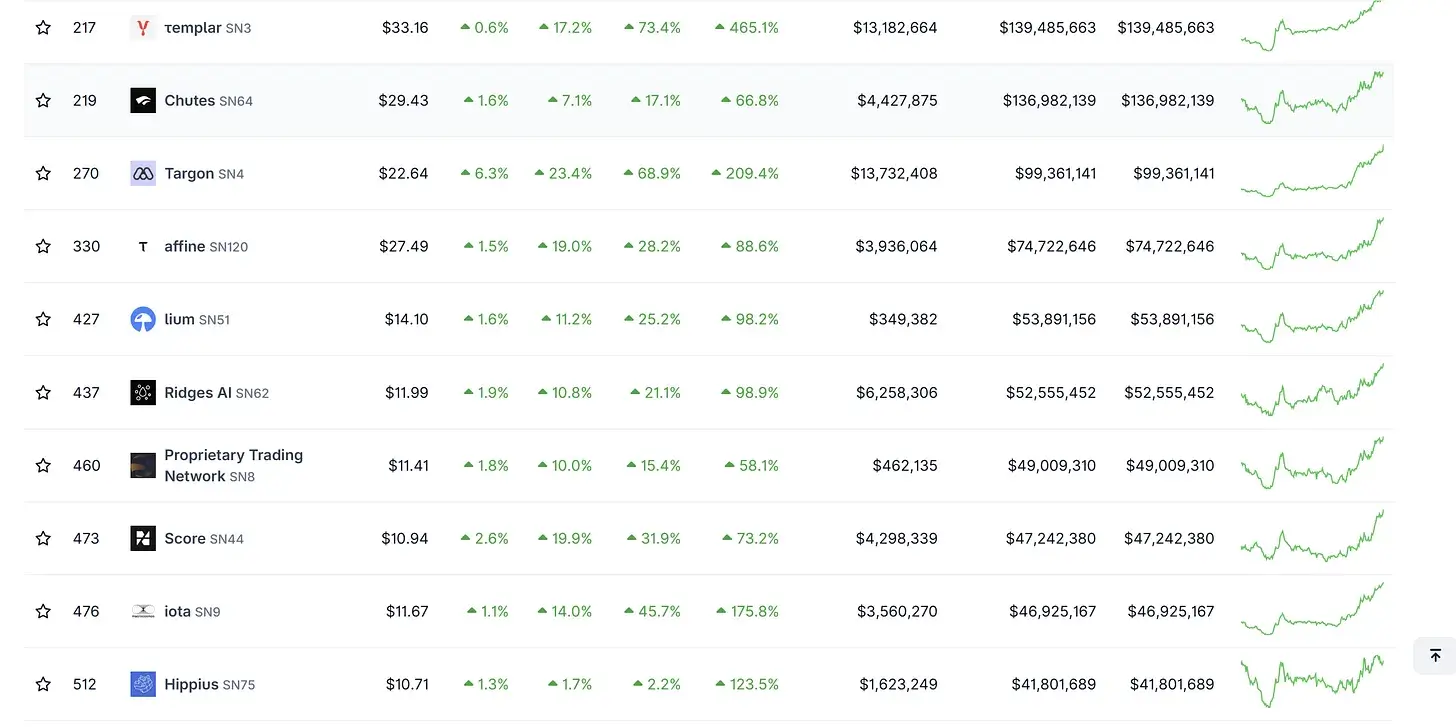The height and width of the screenshot is (727, 1456).
Task: Favorite Hippius with the star icon
Action: click(x=43, y=685)
